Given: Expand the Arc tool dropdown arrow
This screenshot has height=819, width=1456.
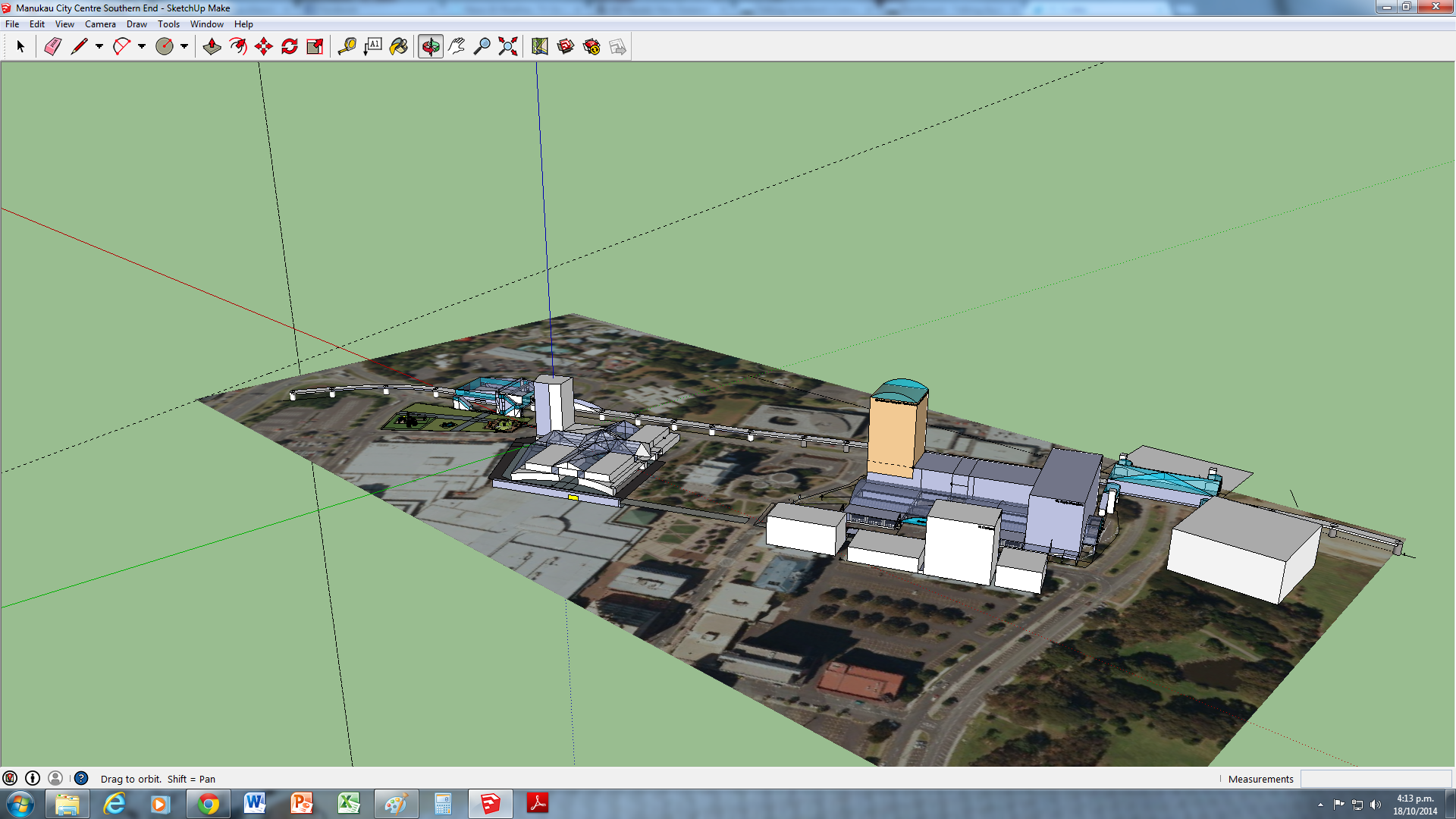Looking at the screenshot, I should click(x=142, y=47).
